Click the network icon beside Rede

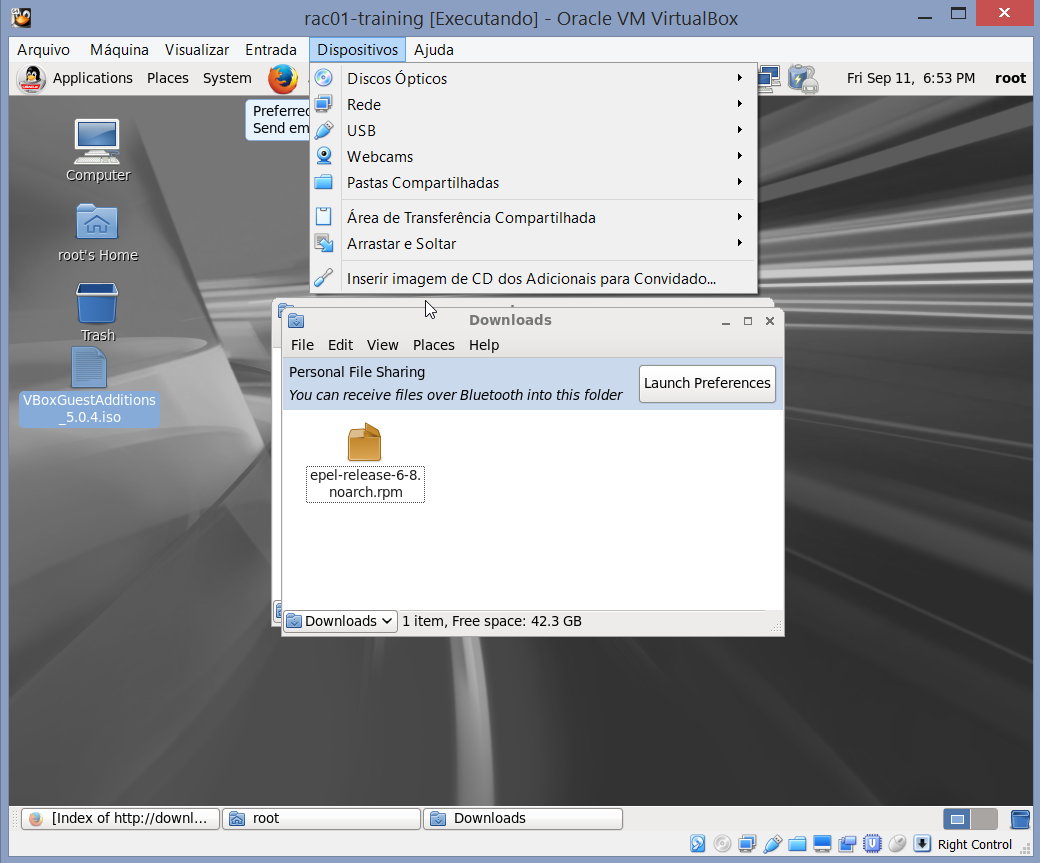point(324,104)
